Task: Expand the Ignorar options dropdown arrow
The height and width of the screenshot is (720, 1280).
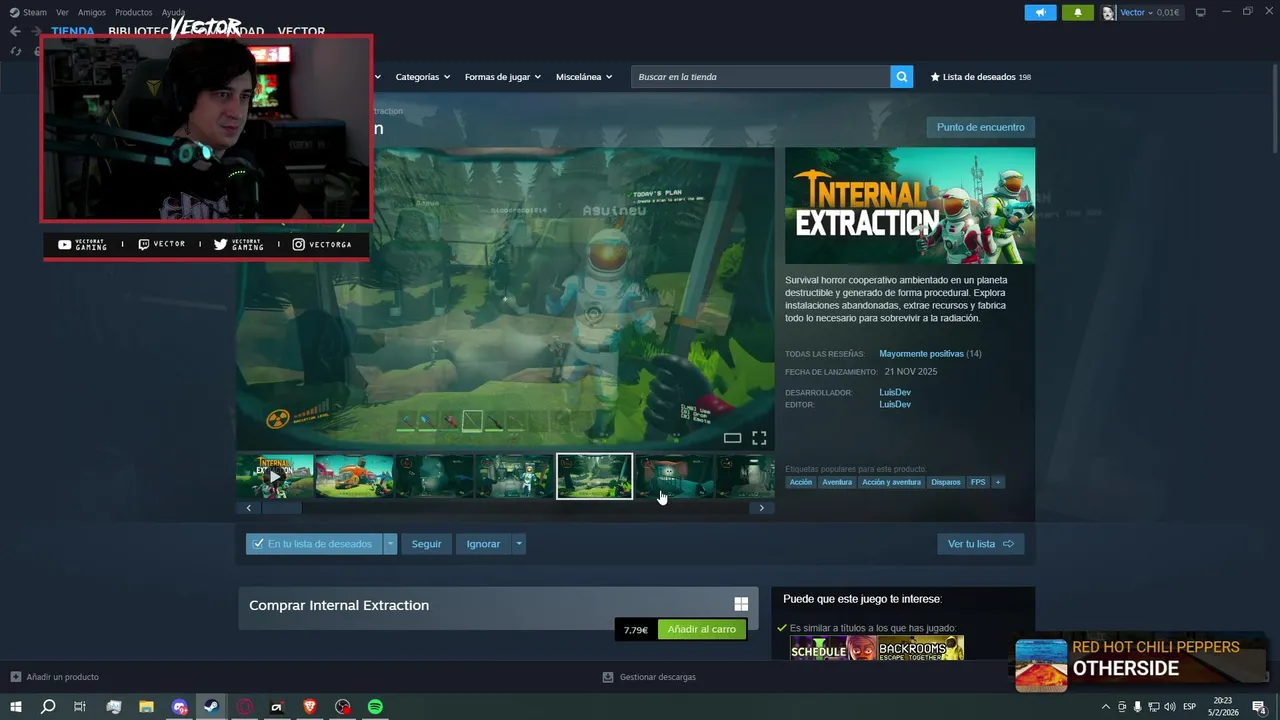Action: 518,544
